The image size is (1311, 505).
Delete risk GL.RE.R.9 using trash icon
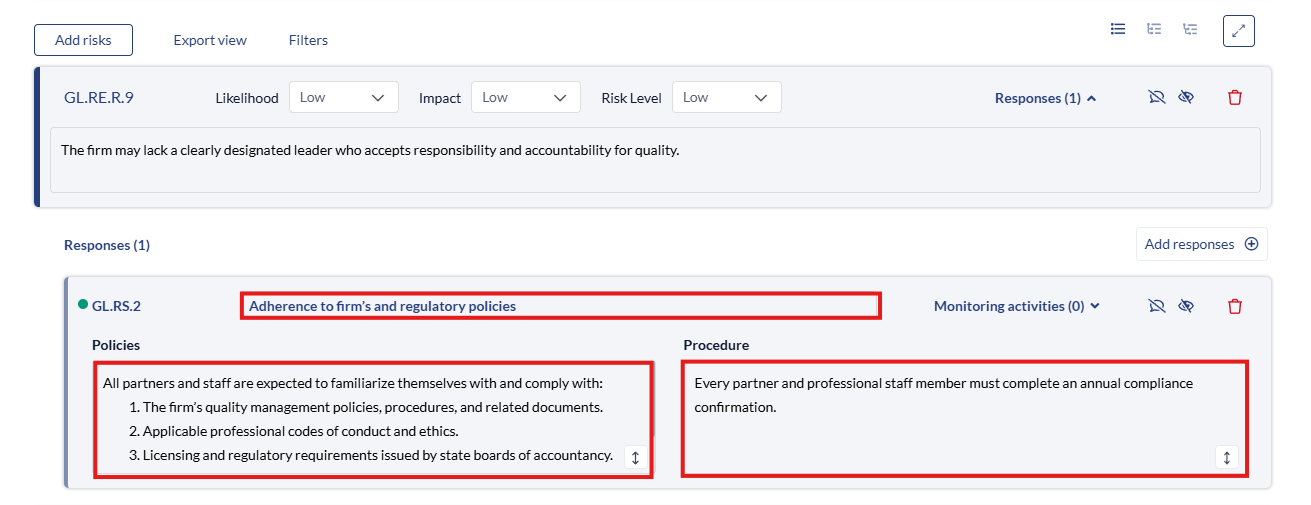(x=1235, y=98)
